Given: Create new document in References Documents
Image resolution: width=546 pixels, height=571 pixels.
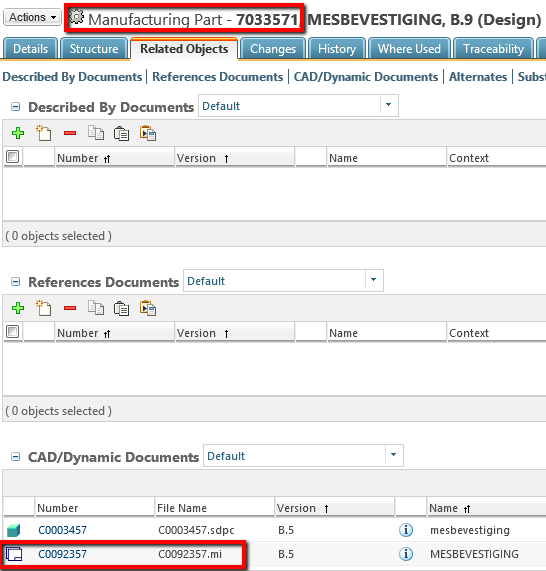Looking at the screenshot, I should pos(44,308).
